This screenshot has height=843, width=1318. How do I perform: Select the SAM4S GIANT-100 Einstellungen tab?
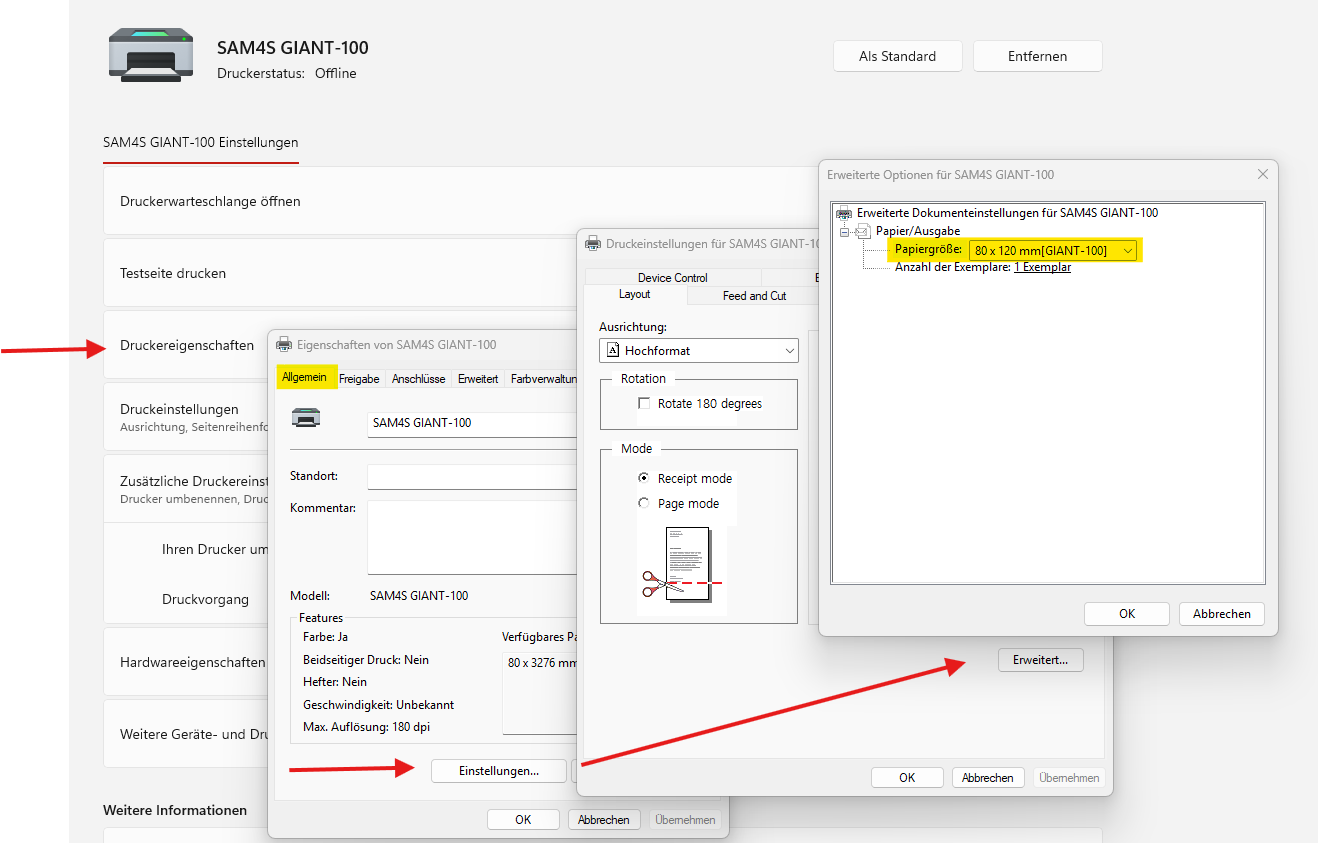[x=201, y=142]
